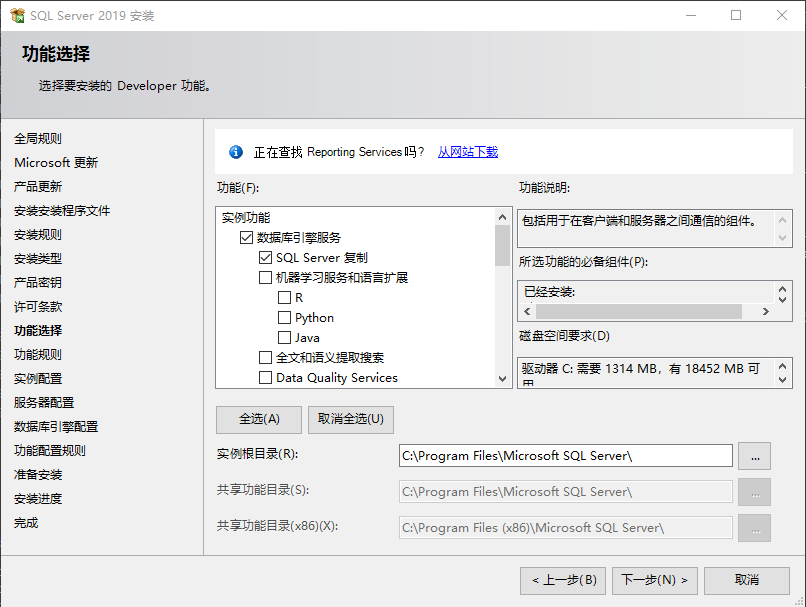Click the 全选(A) button
The image size is (806, 607).
[259, 419]
